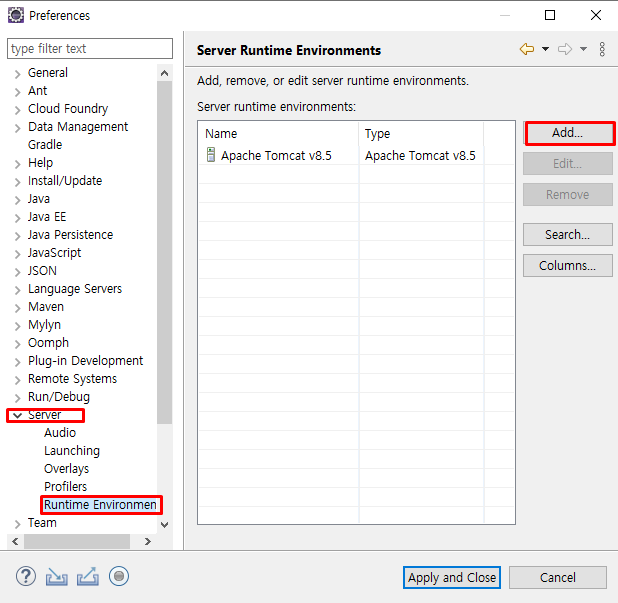This screenshot has width=618, height=603.
Task: Open the Launching page under Server
Action: (72, 451)
